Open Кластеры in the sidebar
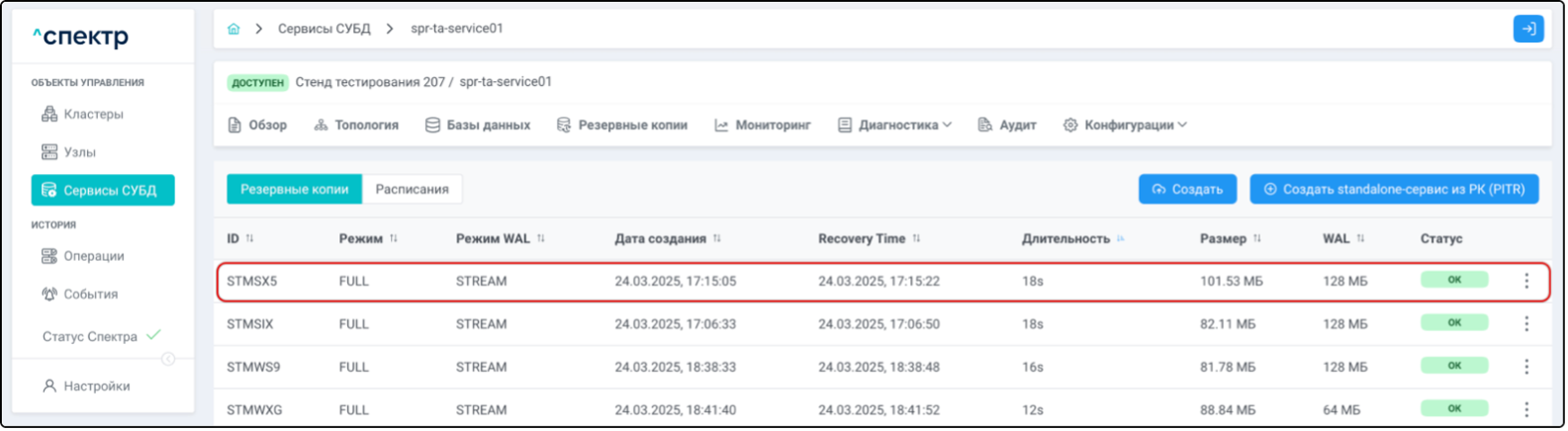Image resolution: width=1568 pixels, height=431 pixels. 93,115
